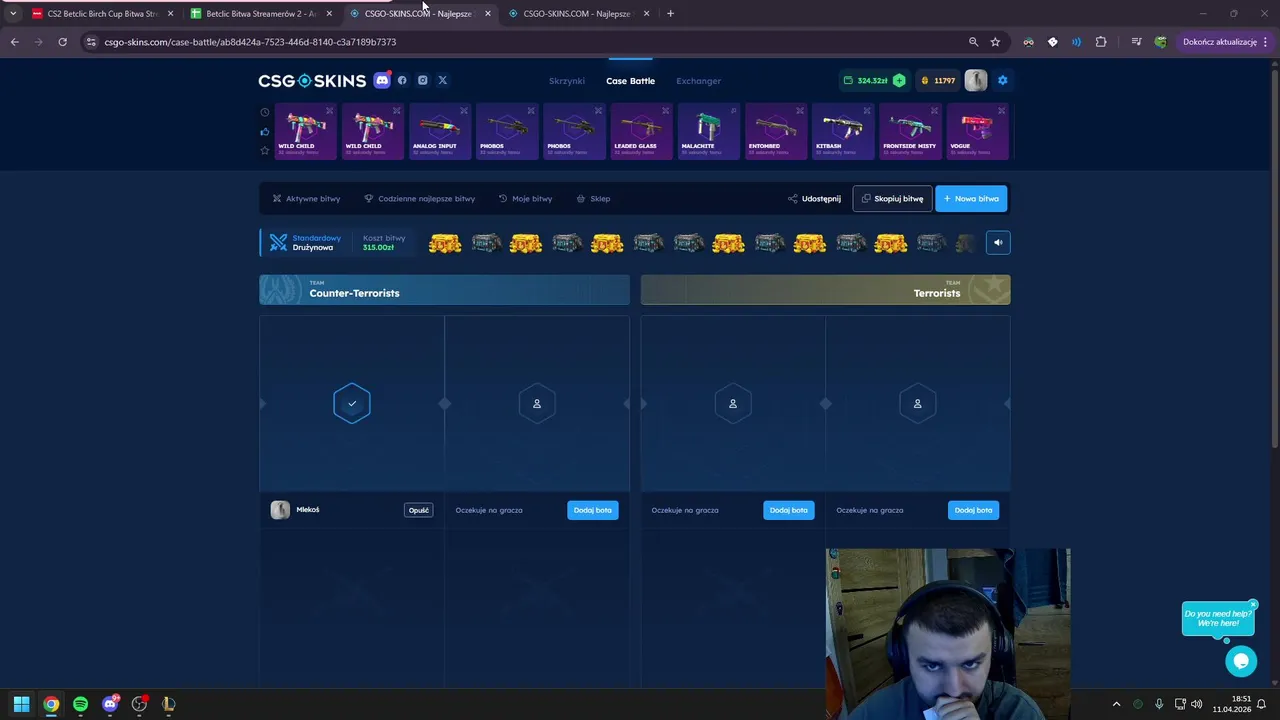Mute battle sound speaker button
Viewport: 1280px width, 720px height.
click(x=998, y=243)
